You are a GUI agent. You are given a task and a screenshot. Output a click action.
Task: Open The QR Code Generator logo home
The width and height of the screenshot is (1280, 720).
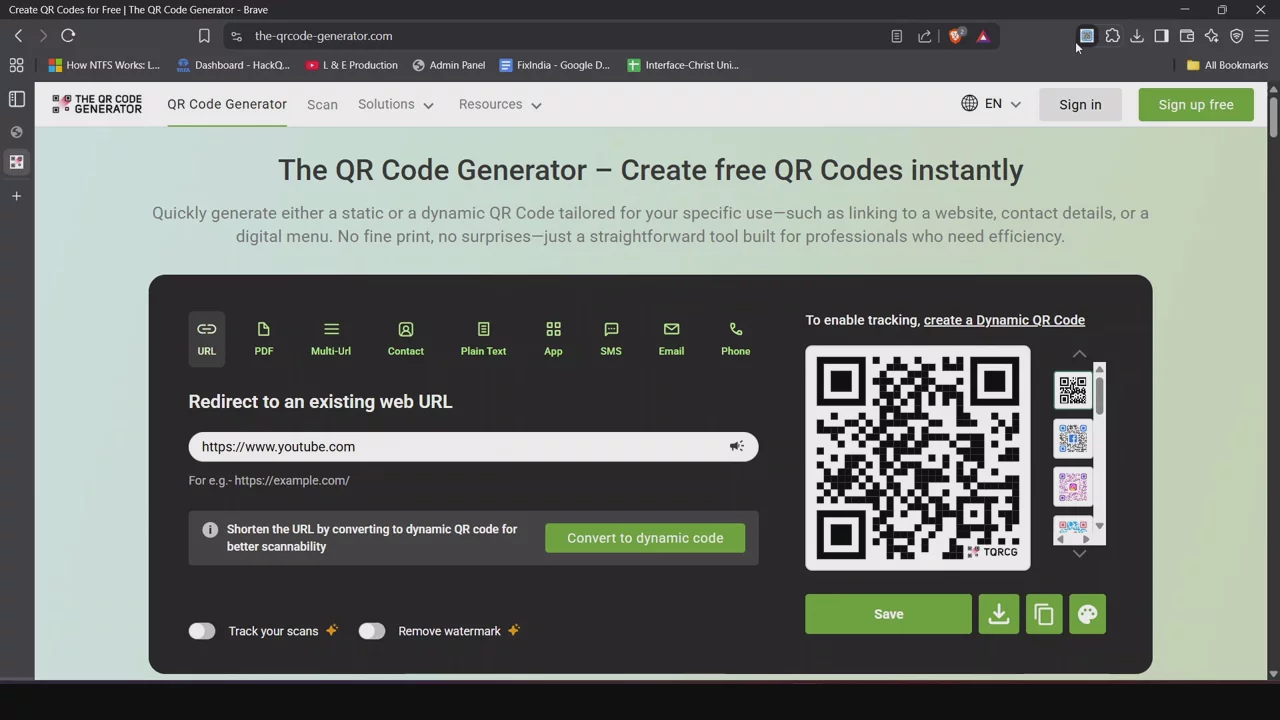(x=97, y=104)
